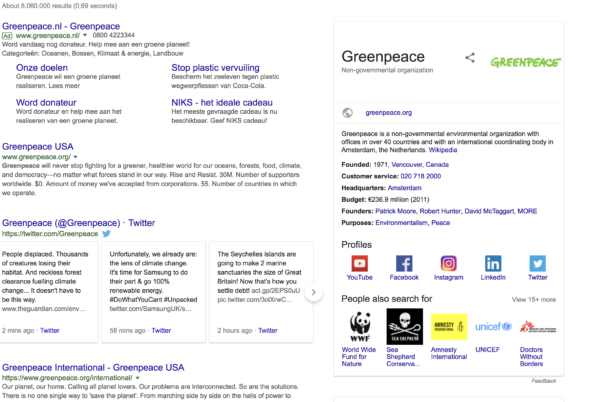Image resolution: width=600 pixels, height=402 pixels.
Task: Click the share icon beside Greenpeace title
Action: [470, 58]
